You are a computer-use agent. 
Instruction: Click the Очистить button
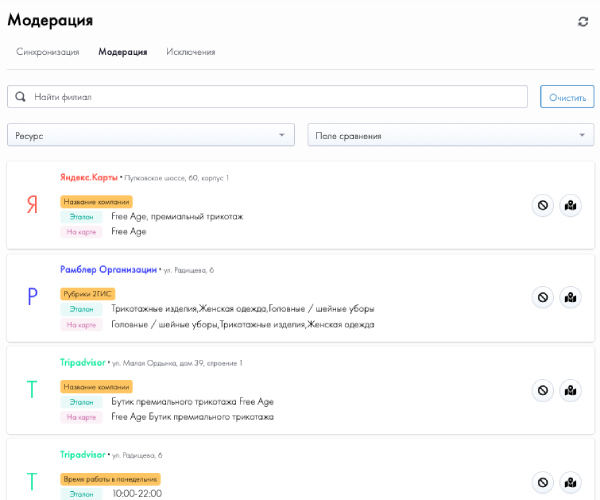567,97
